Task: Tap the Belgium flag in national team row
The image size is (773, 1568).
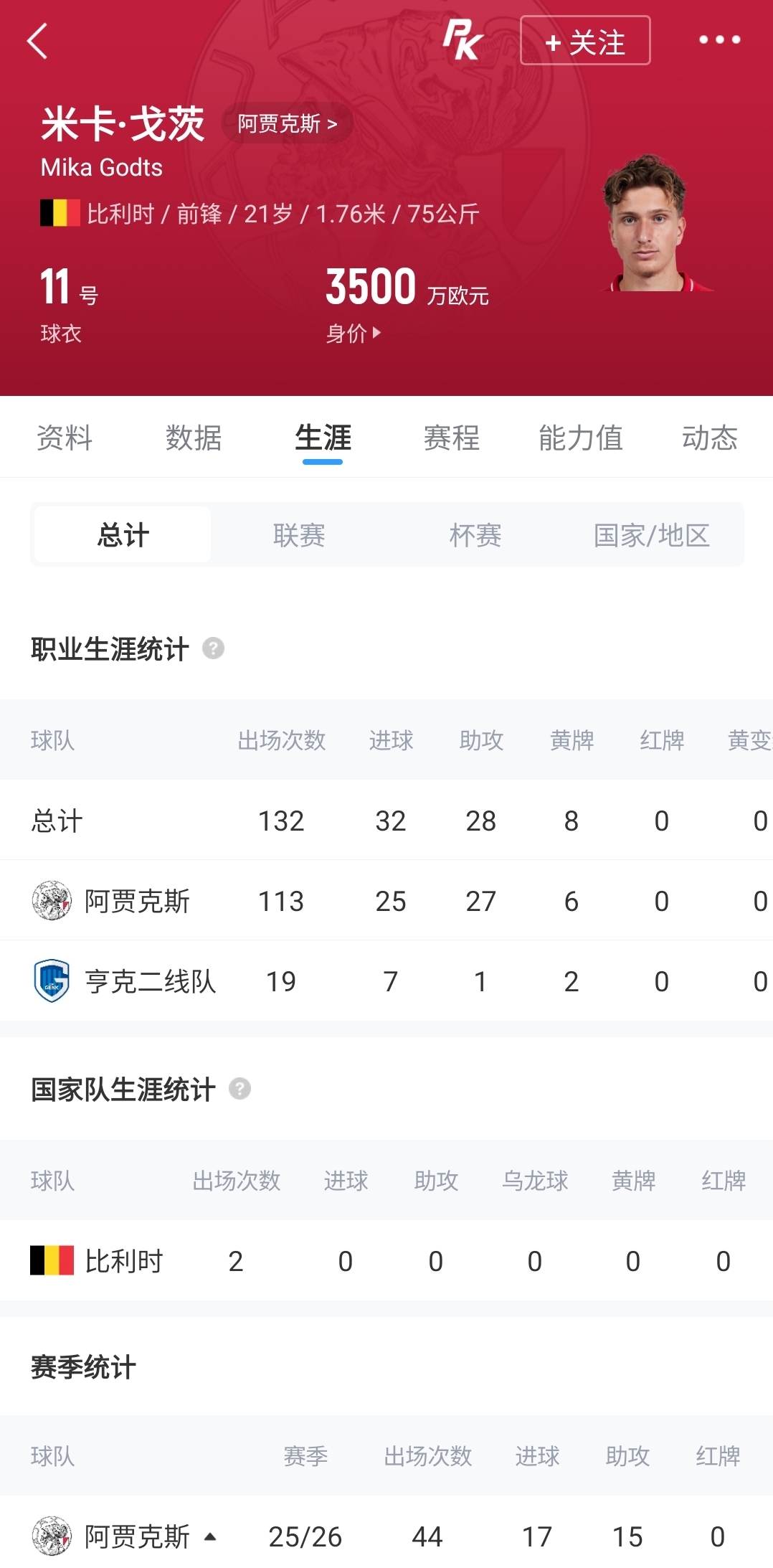Action: [x=52, y=1260]
